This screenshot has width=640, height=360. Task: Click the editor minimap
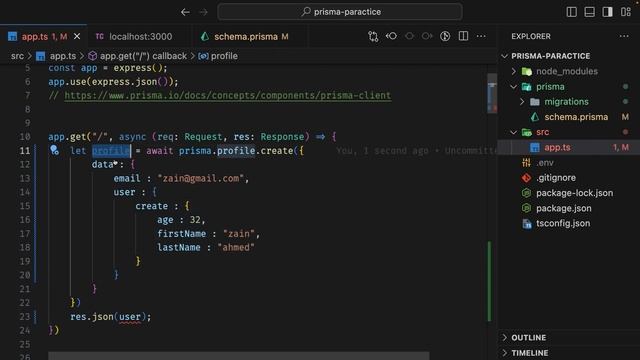[x=492, y=93]
